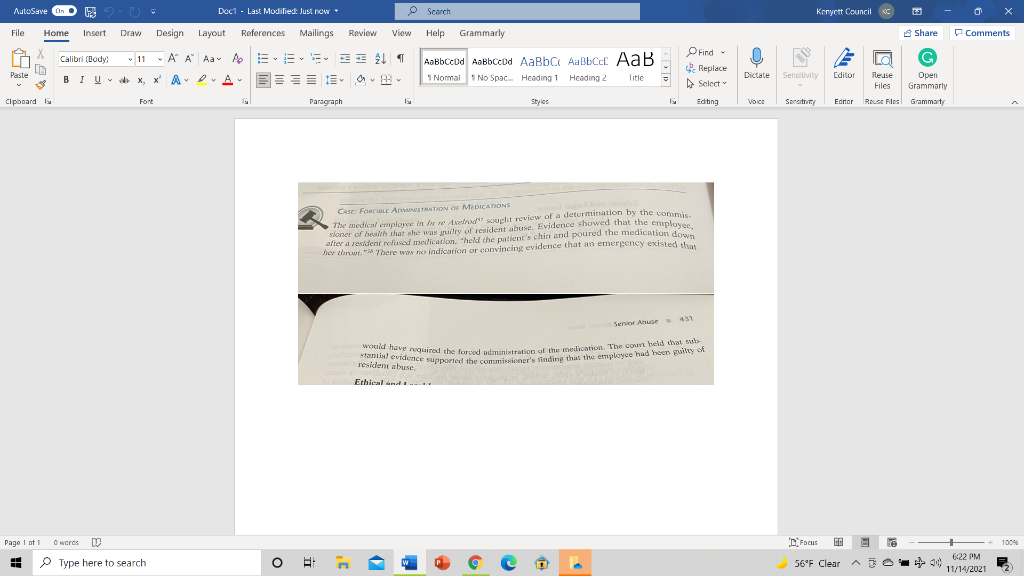Open PowerPoint from the taskbar

(x=442, y=562)
